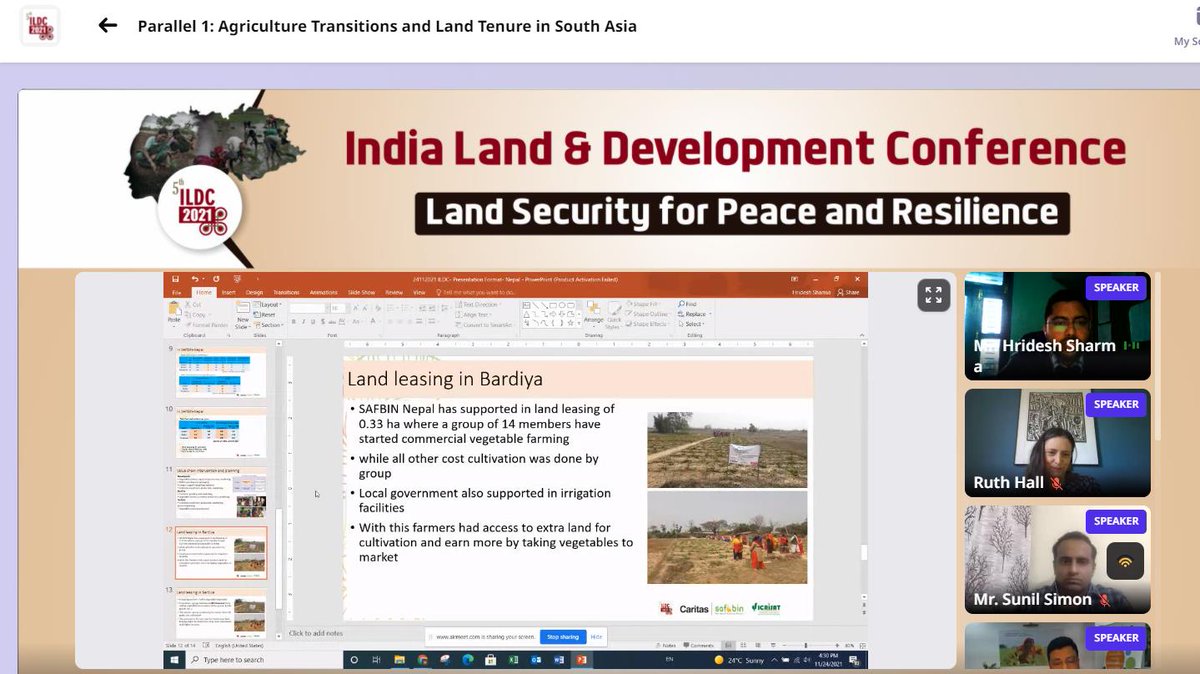Screen dimensions: 1200x674
Task: Click the PowerPoint Save icon in the title bar
Action: click(x=175, y=279)
